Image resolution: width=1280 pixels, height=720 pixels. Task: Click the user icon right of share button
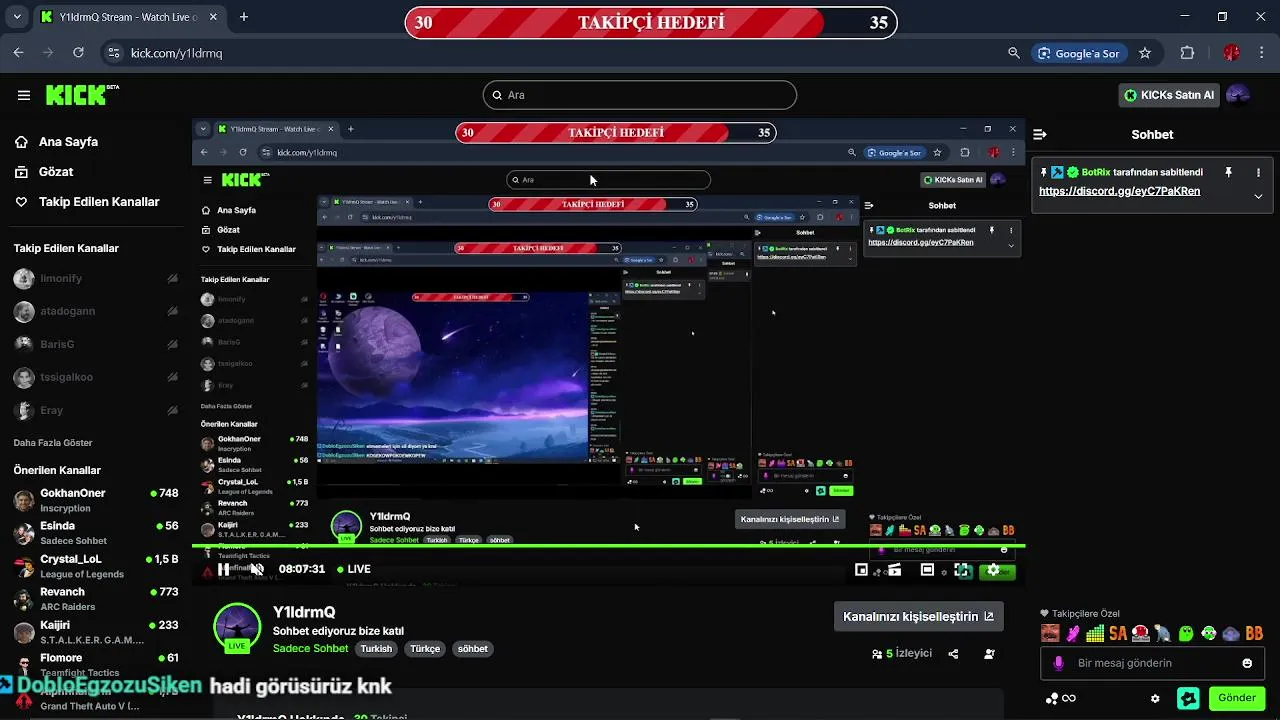pos(989,654)
